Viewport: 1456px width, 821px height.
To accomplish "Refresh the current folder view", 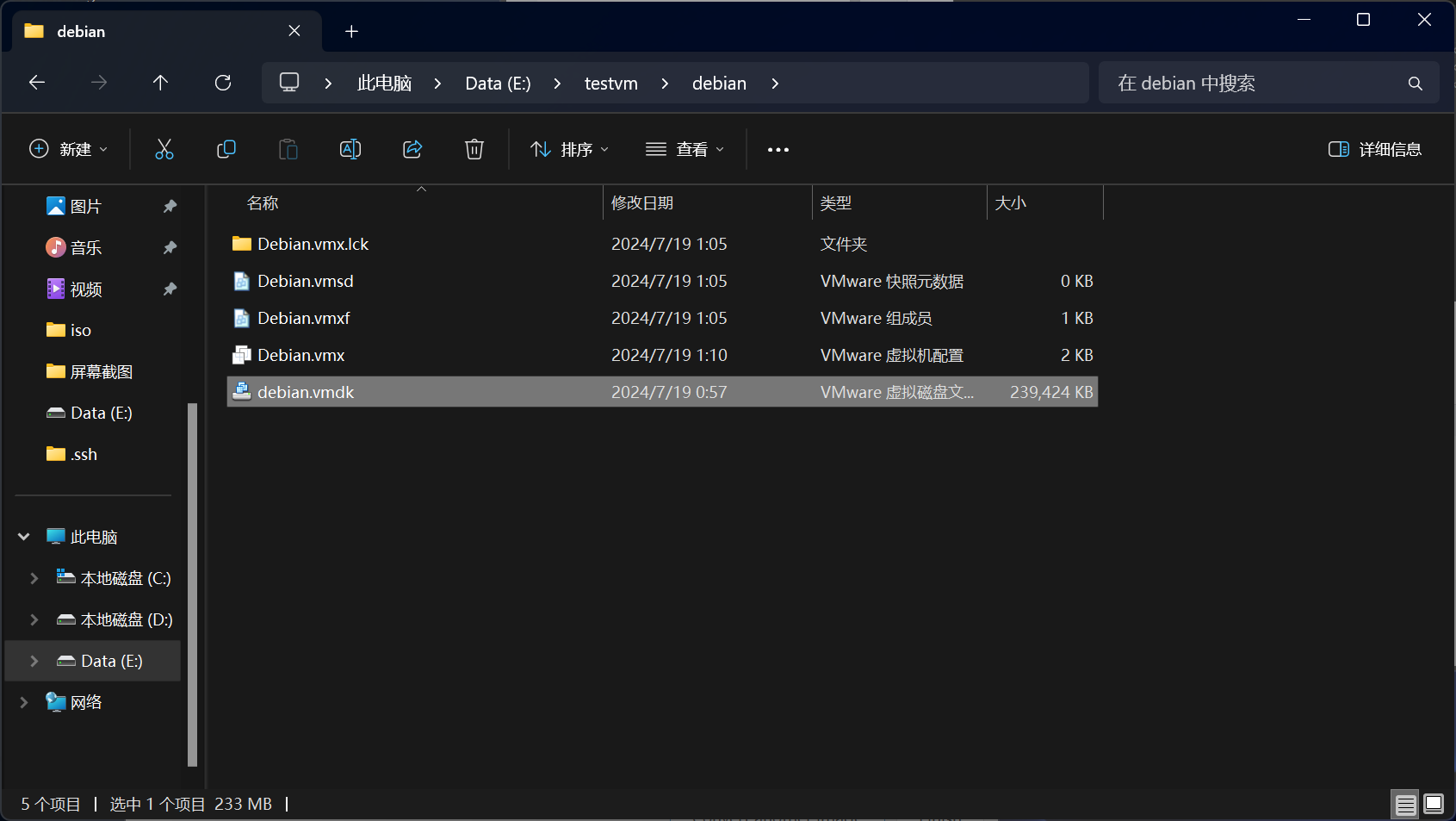I will (x=223, y=83).
